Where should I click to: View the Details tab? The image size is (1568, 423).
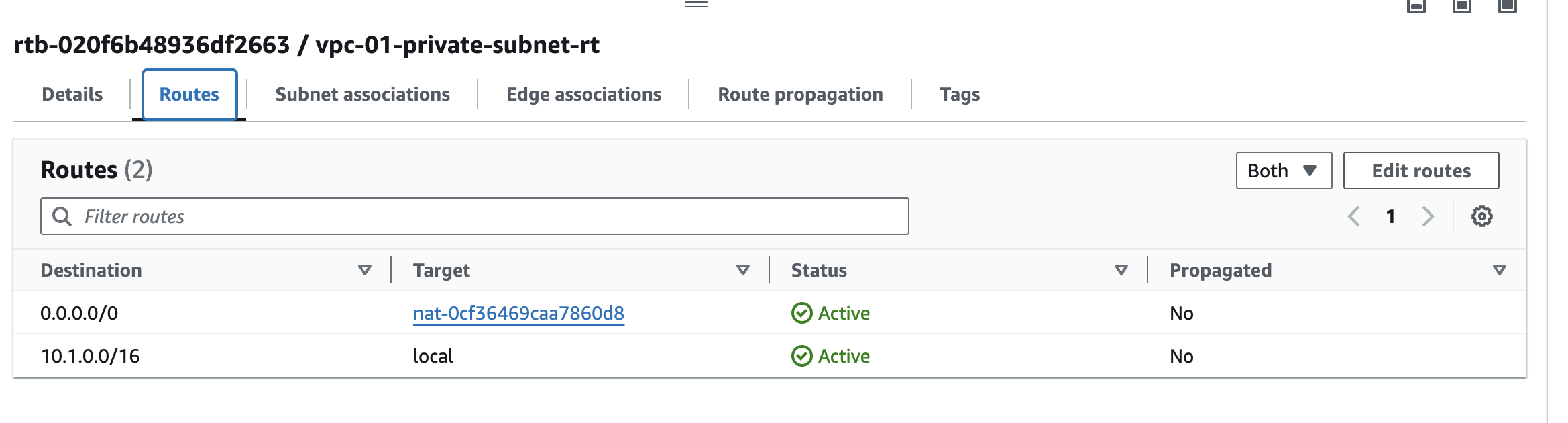pos(72,95)
